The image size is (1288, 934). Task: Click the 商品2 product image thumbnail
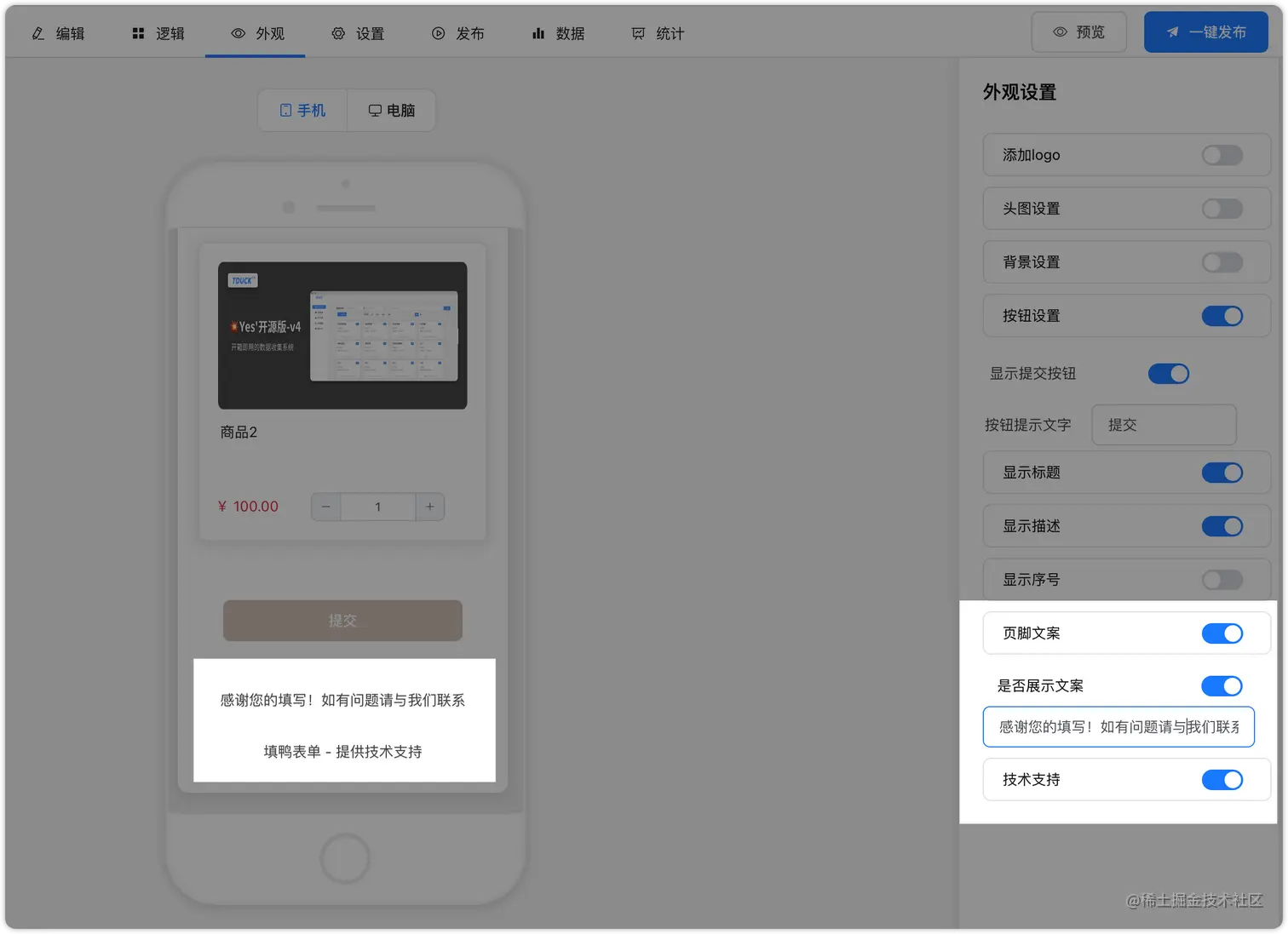tap(342, 335)
